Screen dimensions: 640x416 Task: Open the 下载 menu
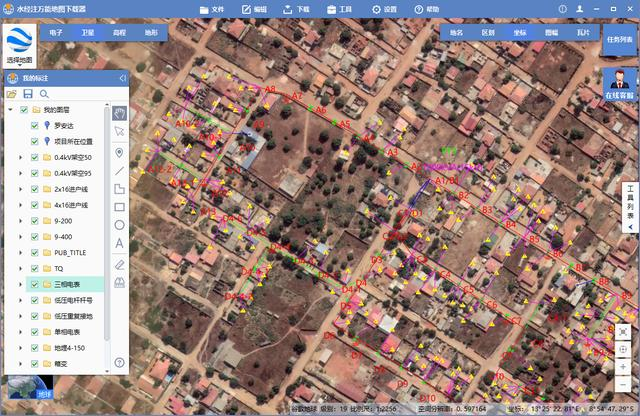[296, 9]
